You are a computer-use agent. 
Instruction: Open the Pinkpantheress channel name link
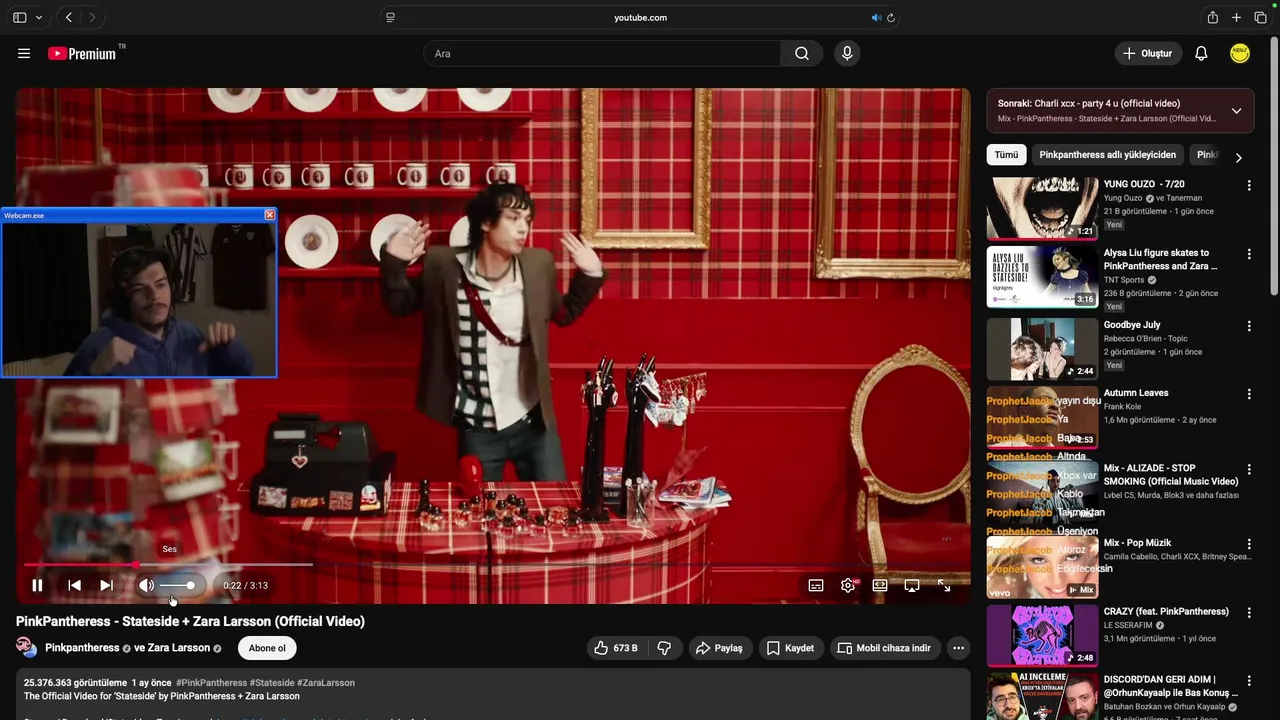(82, 648)
